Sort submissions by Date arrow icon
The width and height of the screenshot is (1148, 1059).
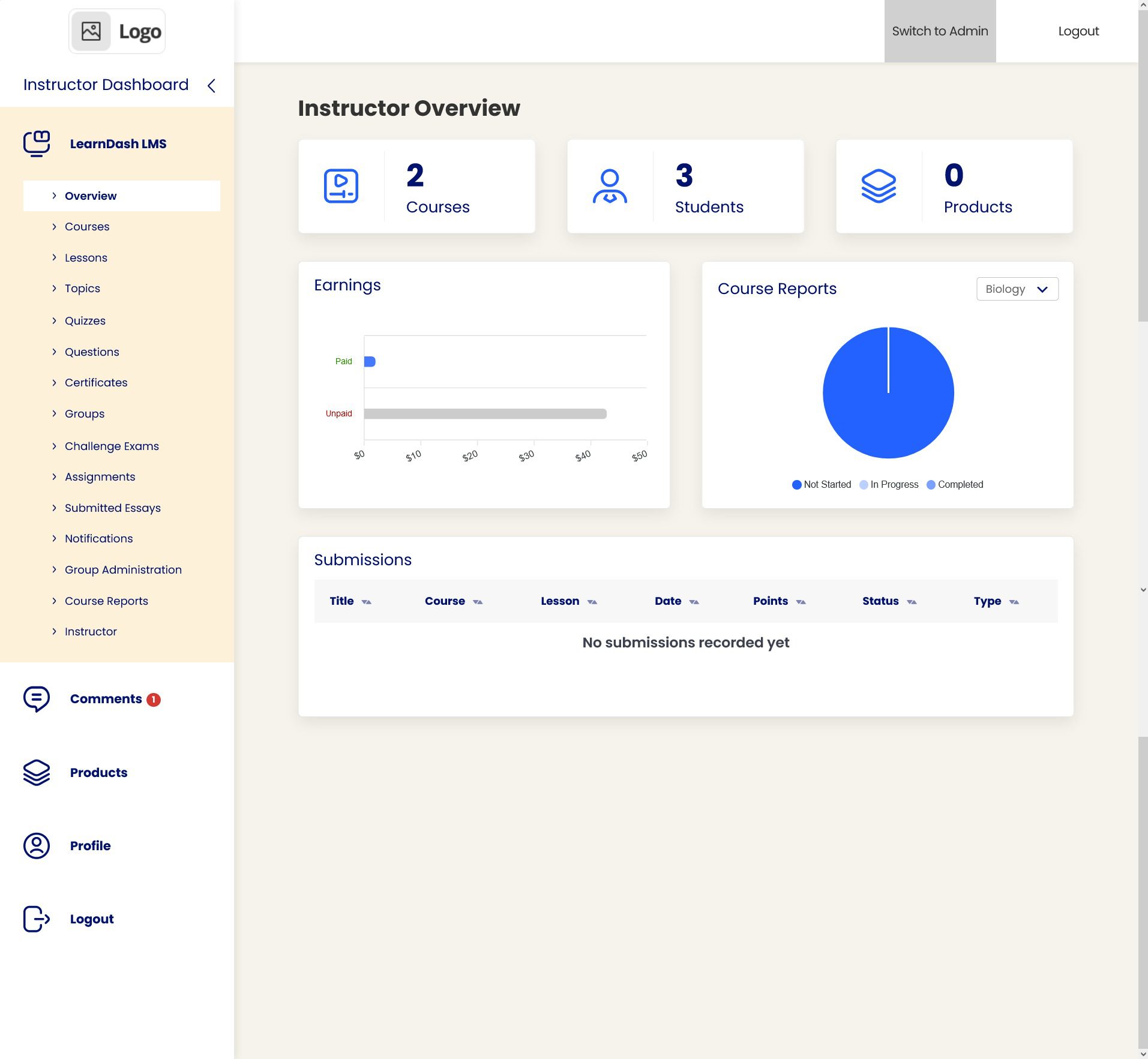[694, 602]
